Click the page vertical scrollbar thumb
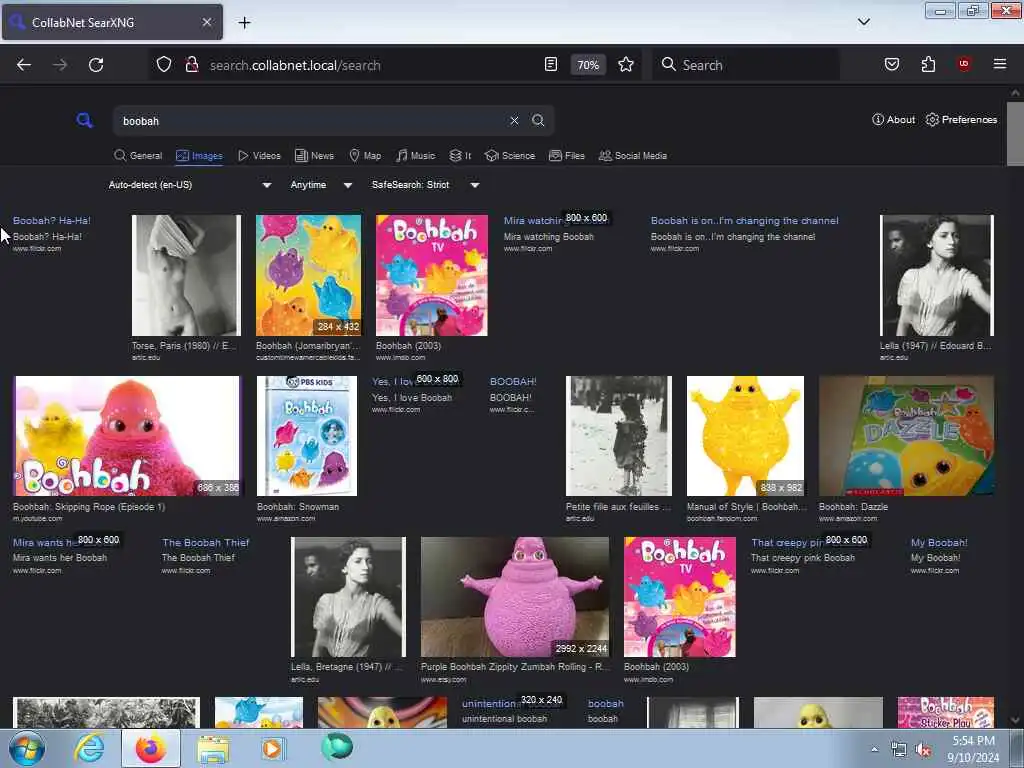This screenshot has height=768, width=1024. (1015, 134)
